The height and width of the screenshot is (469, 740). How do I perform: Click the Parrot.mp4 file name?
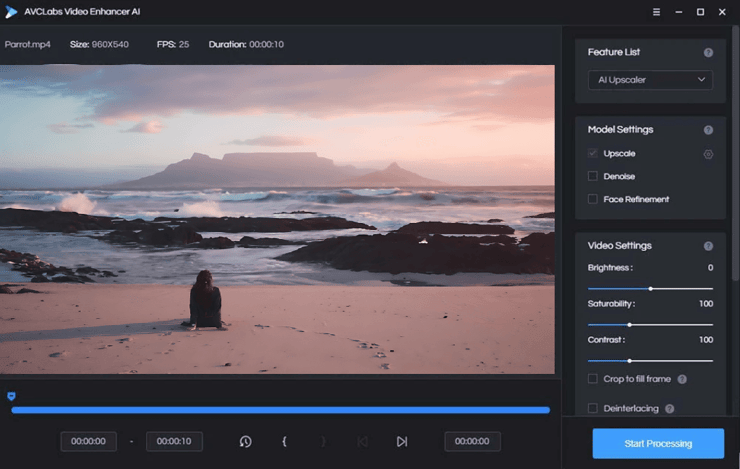click(x=27, y=44)
